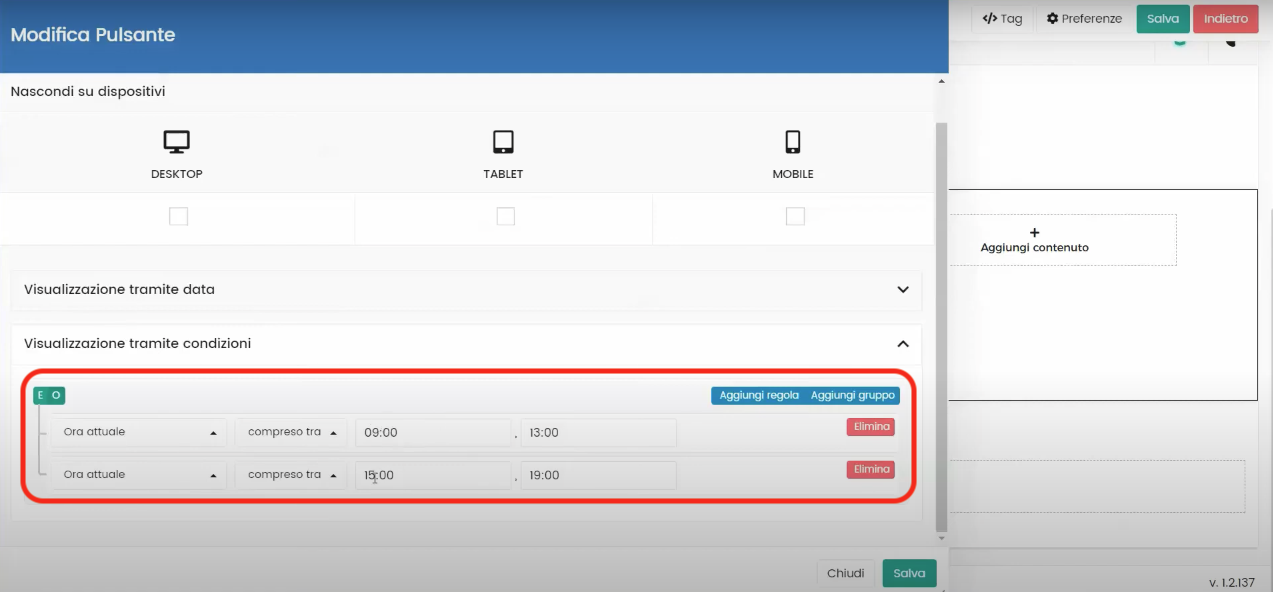Edit the 15:00 start time field
The image size is (1273, 592).
click(x=433, y=475)
